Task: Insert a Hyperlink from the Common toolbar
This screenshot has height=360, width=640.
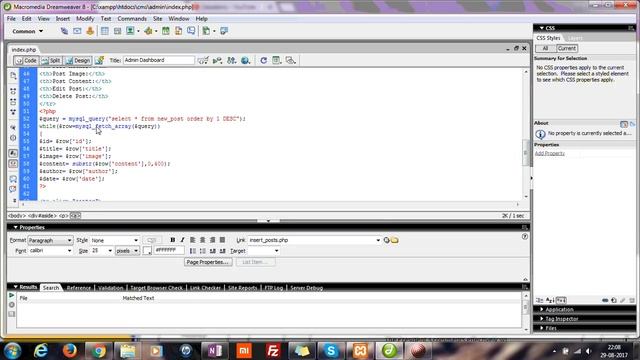Action: (64, 31)
